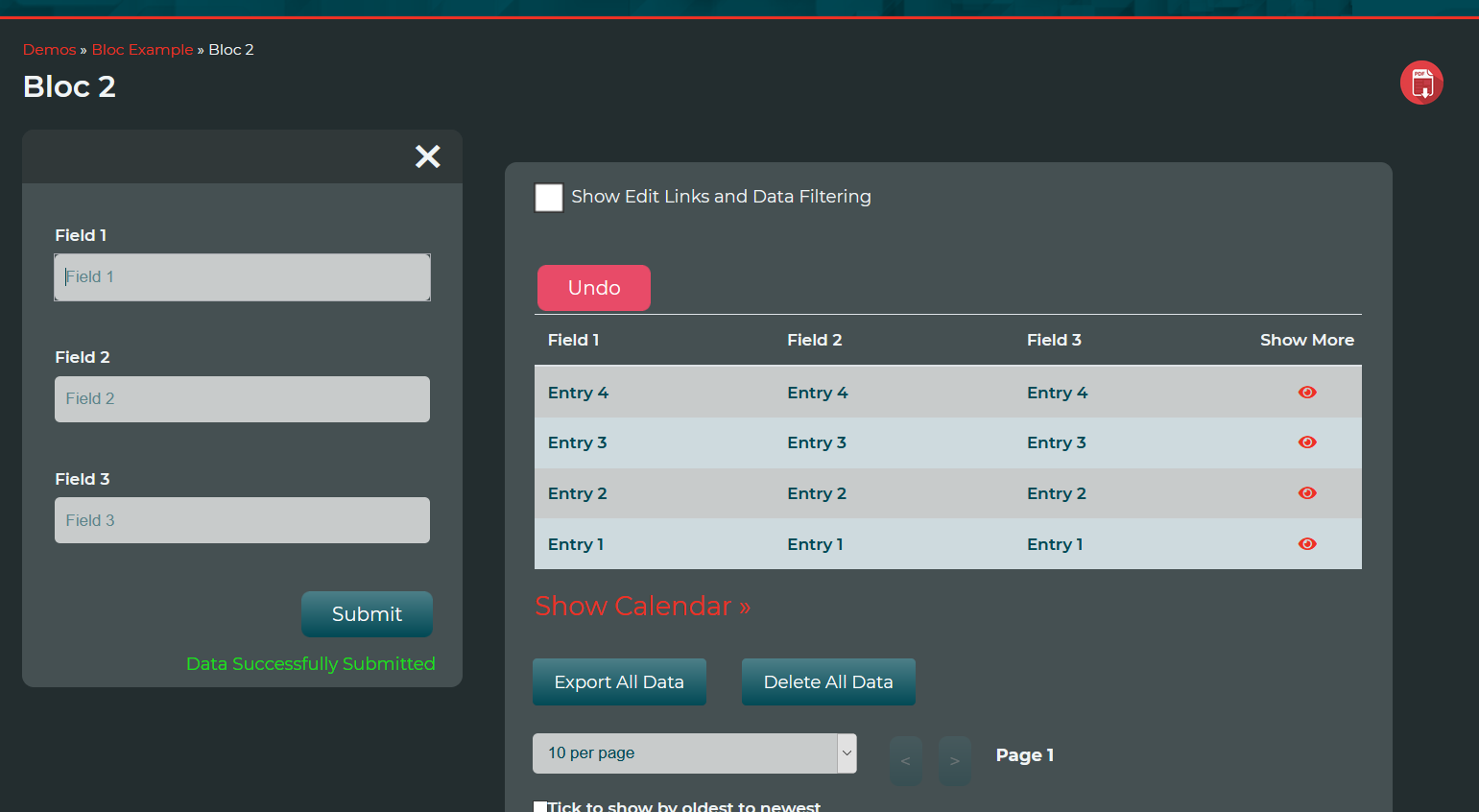
Task: Go to the previous page arrow
Action: tap(906, 761)
